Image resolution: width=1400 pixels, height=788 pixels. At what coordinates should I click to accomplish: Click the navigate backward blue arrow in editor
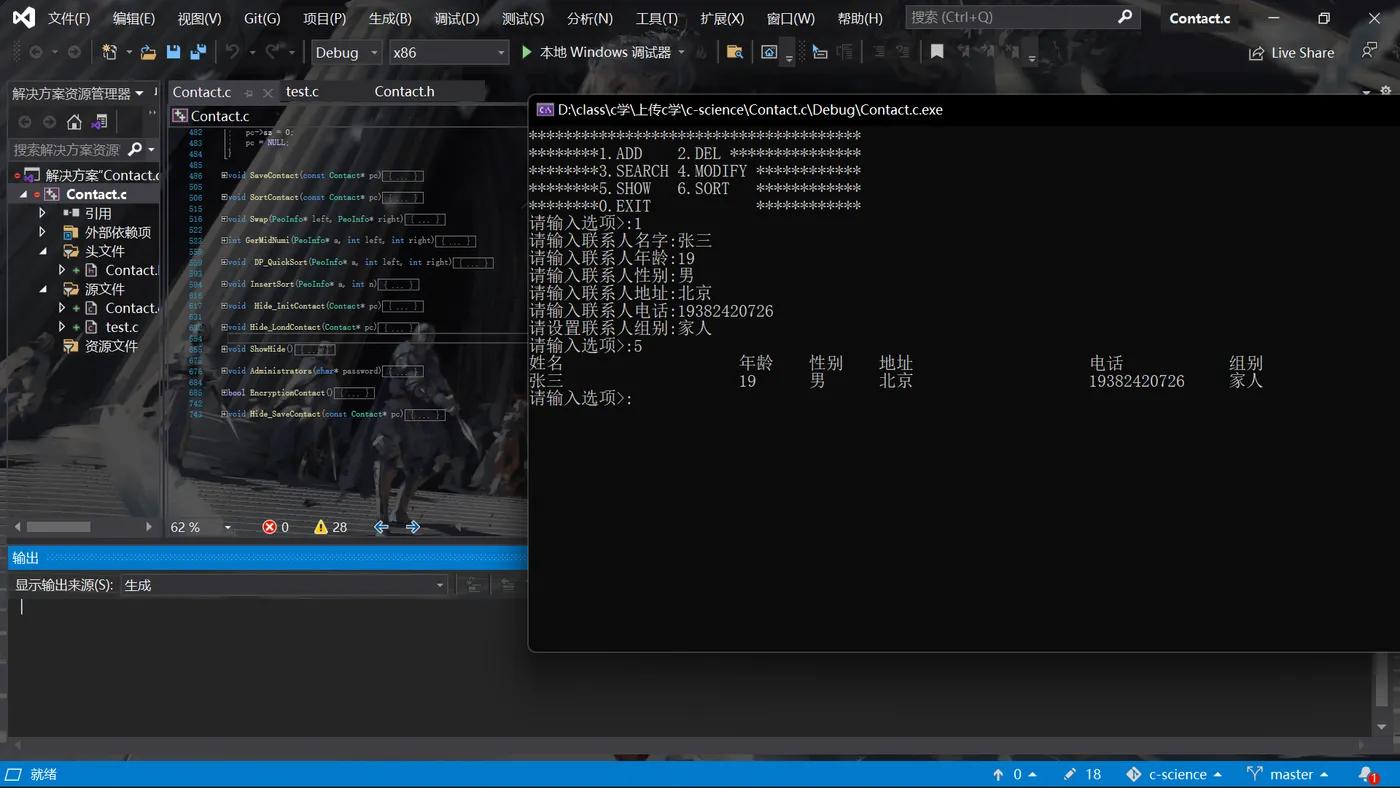click(381, 527)
